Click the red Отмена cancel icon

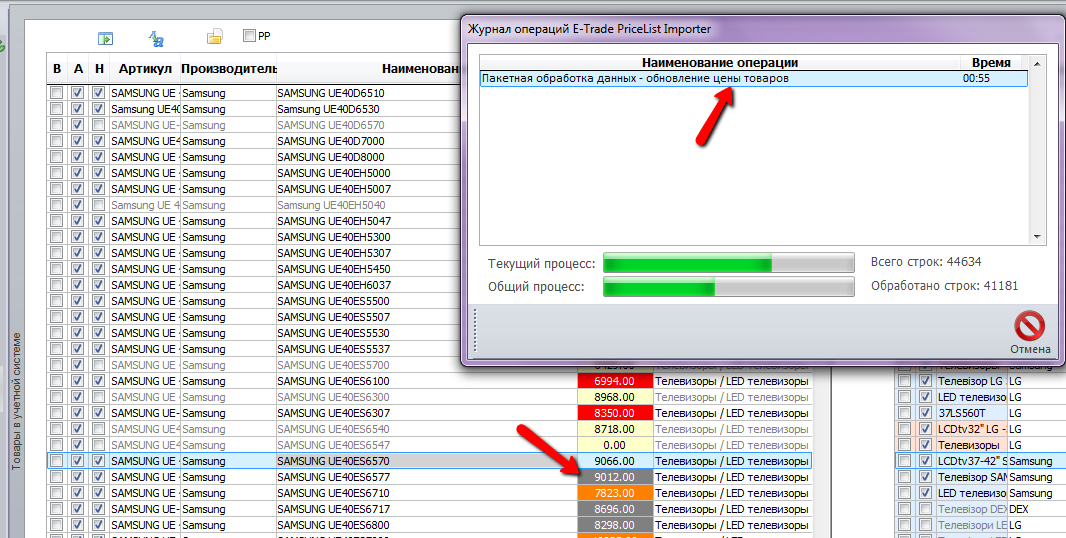1029,326
